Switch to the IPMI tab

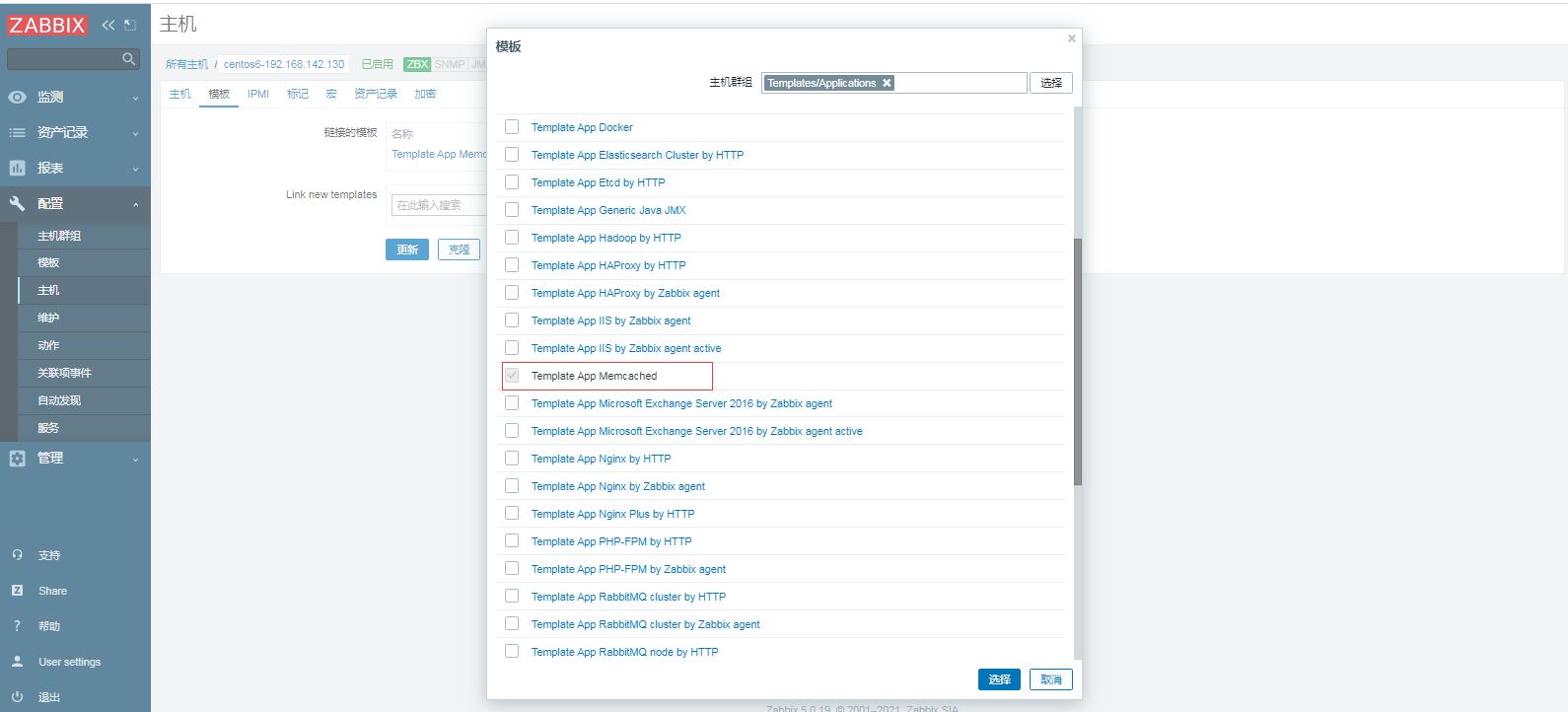pos(258,94)
